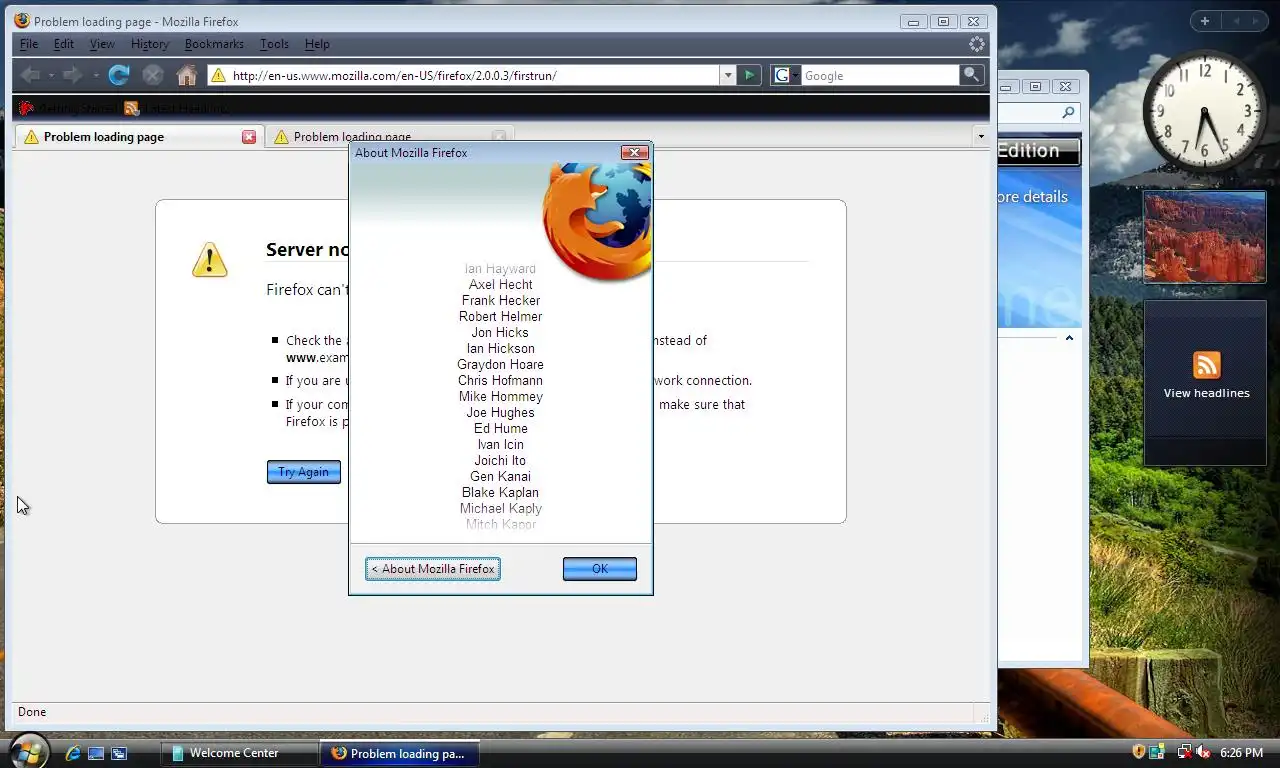This screenshot has width=1280, height=768.
Task: Go to the Home page icon
Action: point(186,75)
